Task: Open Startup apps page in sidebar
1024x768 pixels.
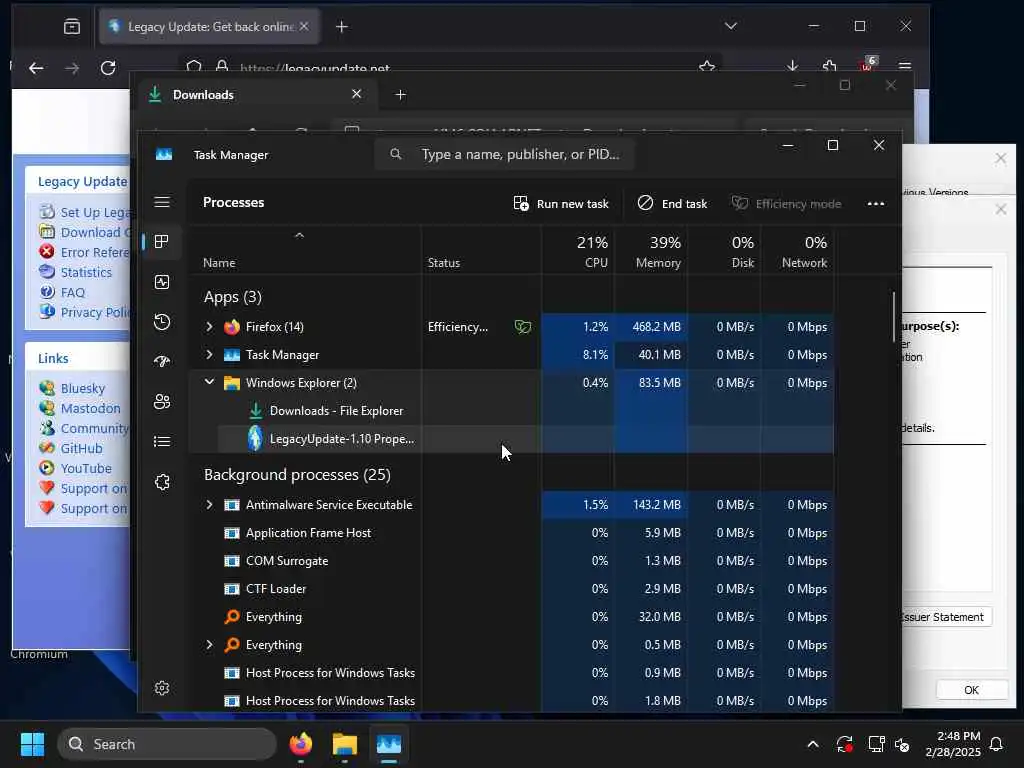Action: pyautogui.click(x=162, y=362)
